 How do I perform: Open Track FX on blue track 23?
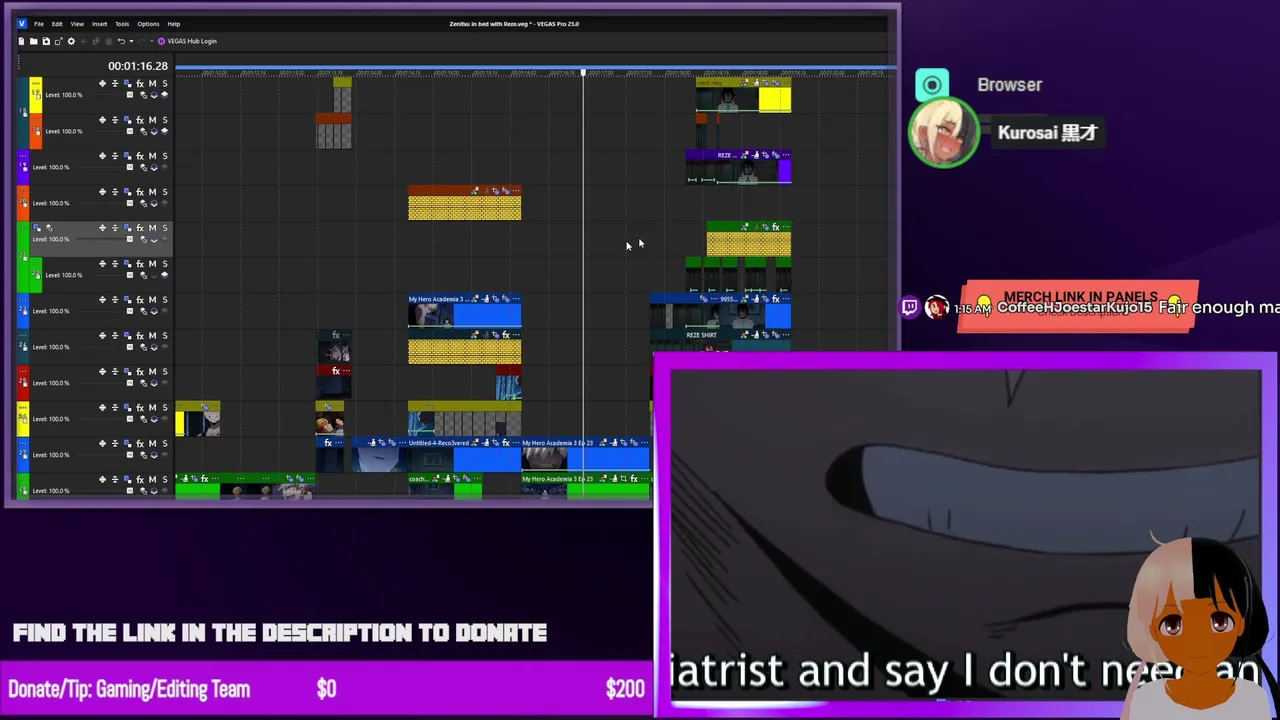tap(140, 300)
